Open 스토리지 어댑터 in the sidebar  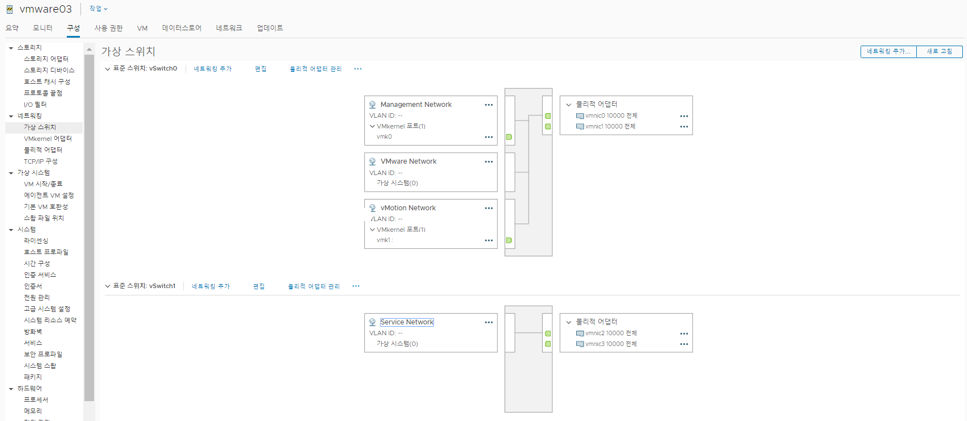click(x=46, y=59)
